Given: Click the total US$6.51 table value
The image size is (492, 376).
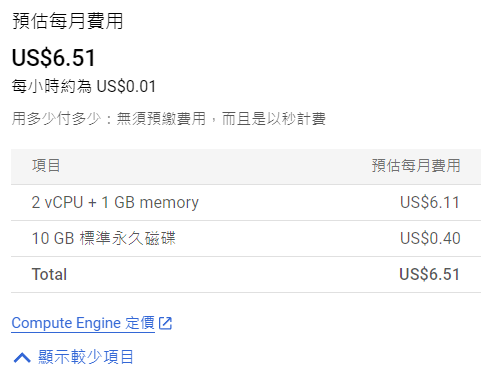Looking at the screenshot, I should click(x=430, y=274).
